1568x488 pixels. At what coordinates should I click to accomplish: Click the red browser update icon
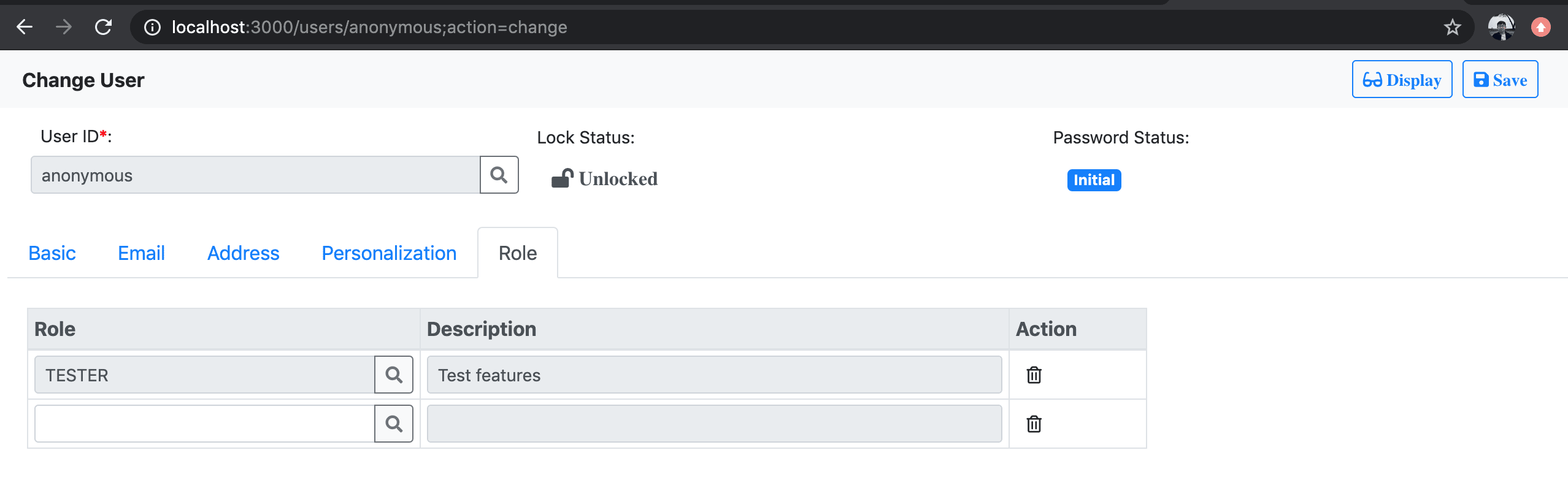pos(1541,27)
